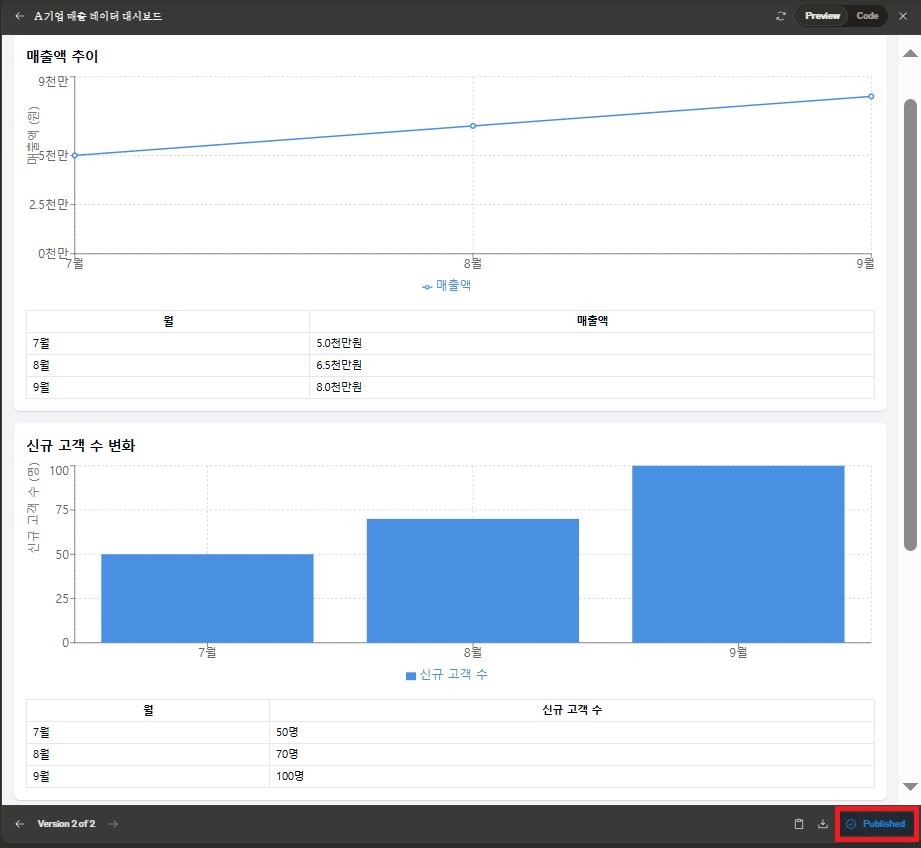Click the back arrow beside dashboard title
The height and width of the screenshot is (848, 921).
pyautogui.click(x=20, y=16)
